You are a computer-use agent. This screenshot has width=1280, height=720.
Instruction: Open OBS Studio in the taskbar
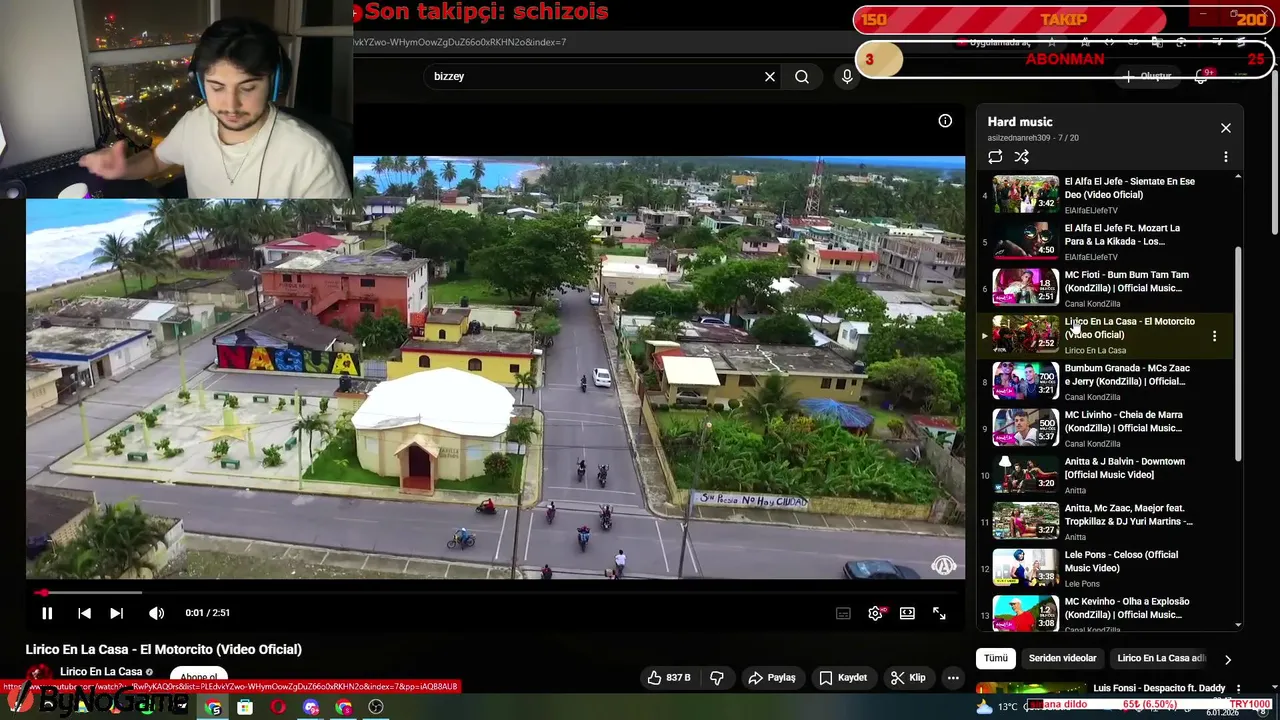(x=376, y=707)
